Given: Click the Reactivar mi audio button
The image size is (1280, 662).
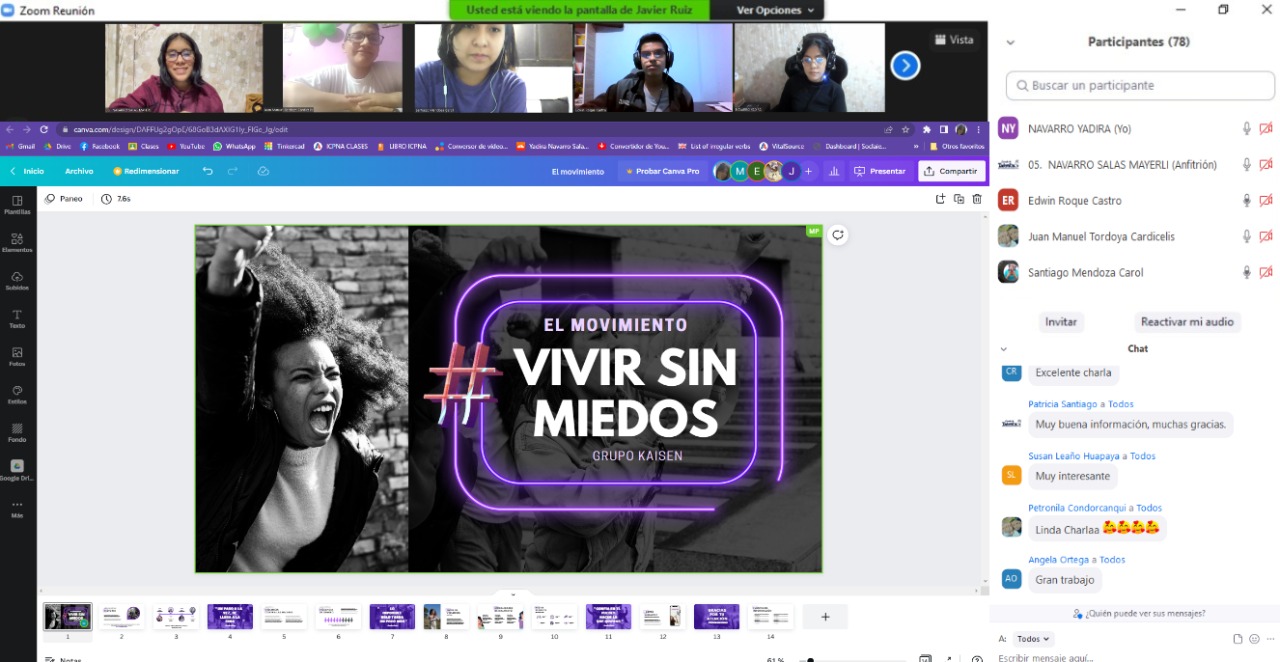Looking at the screenshot, I should point(1187,322).
